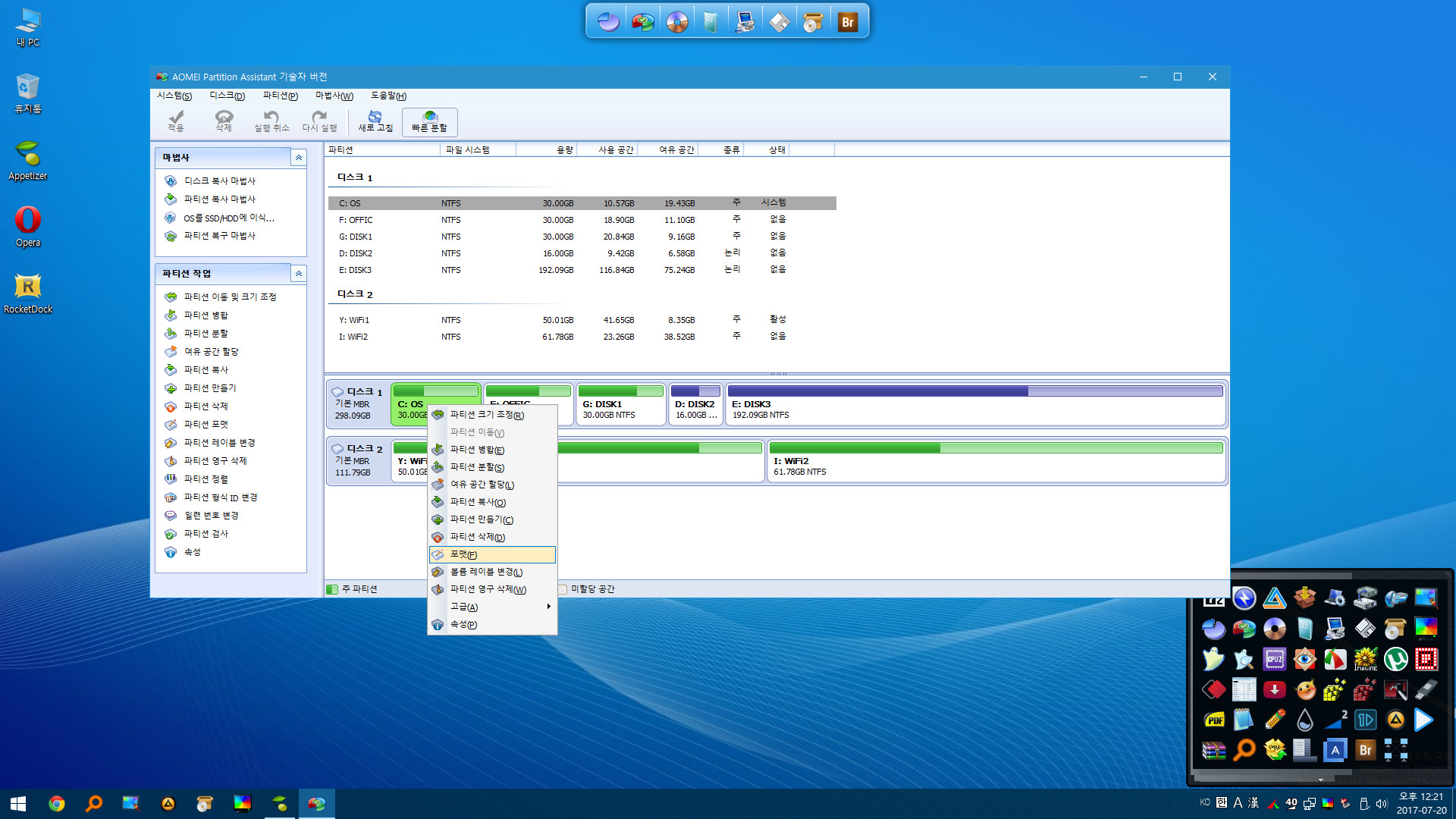Click the 새로 고침 (Refresh) toolbar icon
The width and height of the screenshot is (1456, 819).
375,121
